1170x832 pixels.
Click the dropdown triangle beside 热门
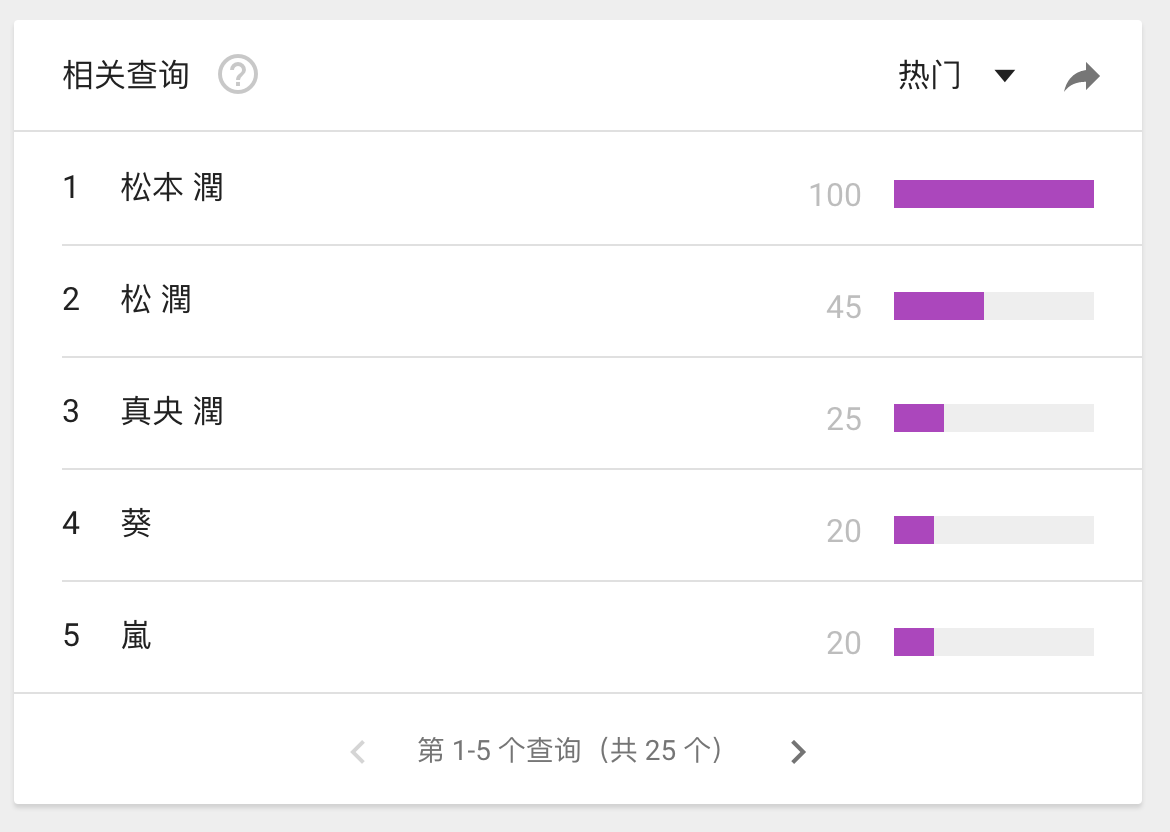1005,76
